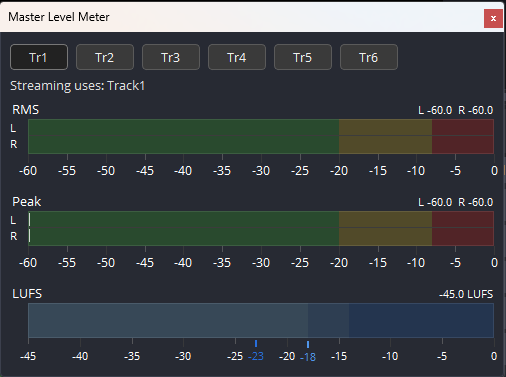Image resolution: width=506 pixels, height=377 pixels.
Task: Click the RMS left channel meter bar
Action: point(261,128)
